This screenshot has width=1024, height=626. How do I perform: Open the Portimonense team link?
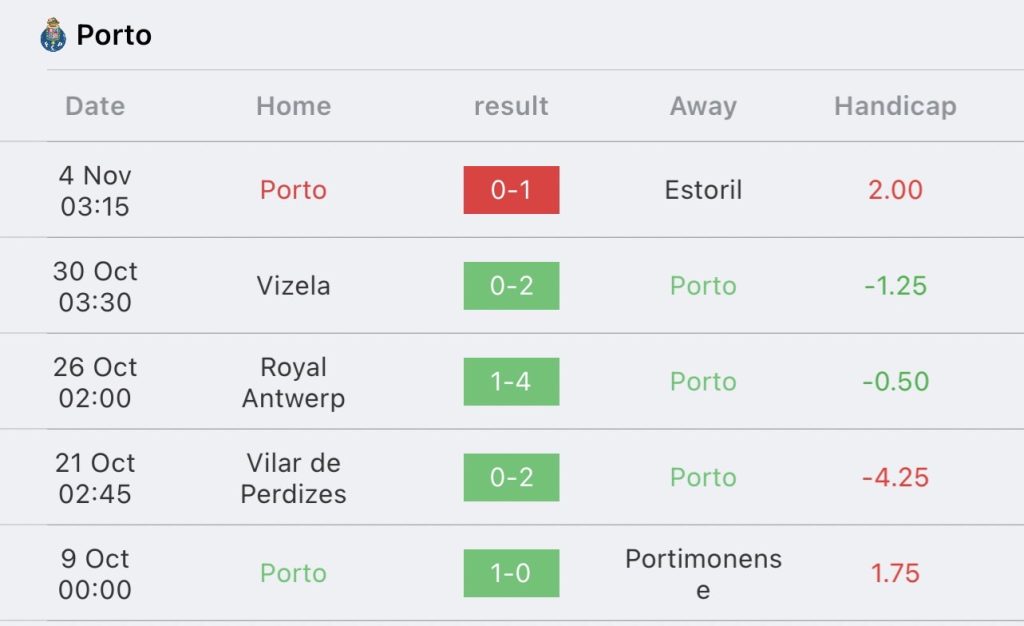[703, 574]
